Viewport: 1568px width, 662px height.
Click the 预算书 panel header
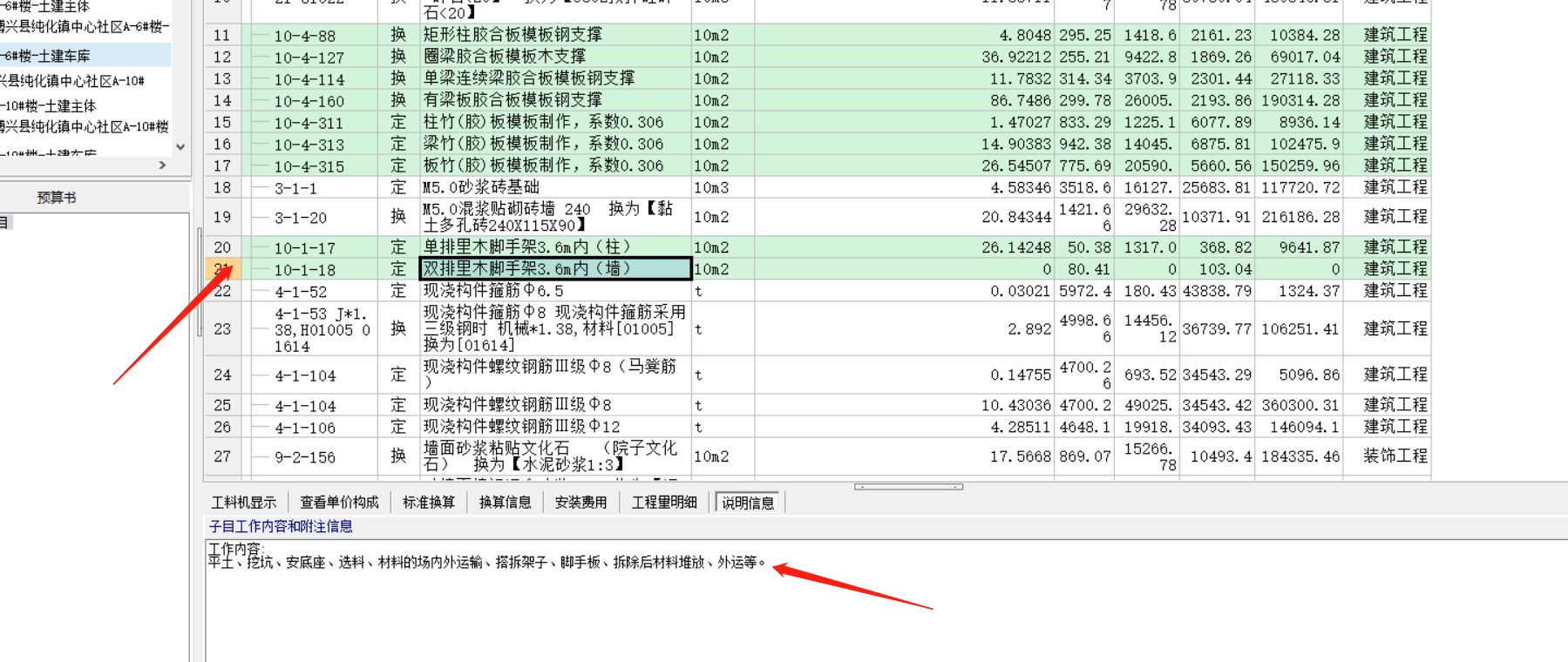(57, 198)
